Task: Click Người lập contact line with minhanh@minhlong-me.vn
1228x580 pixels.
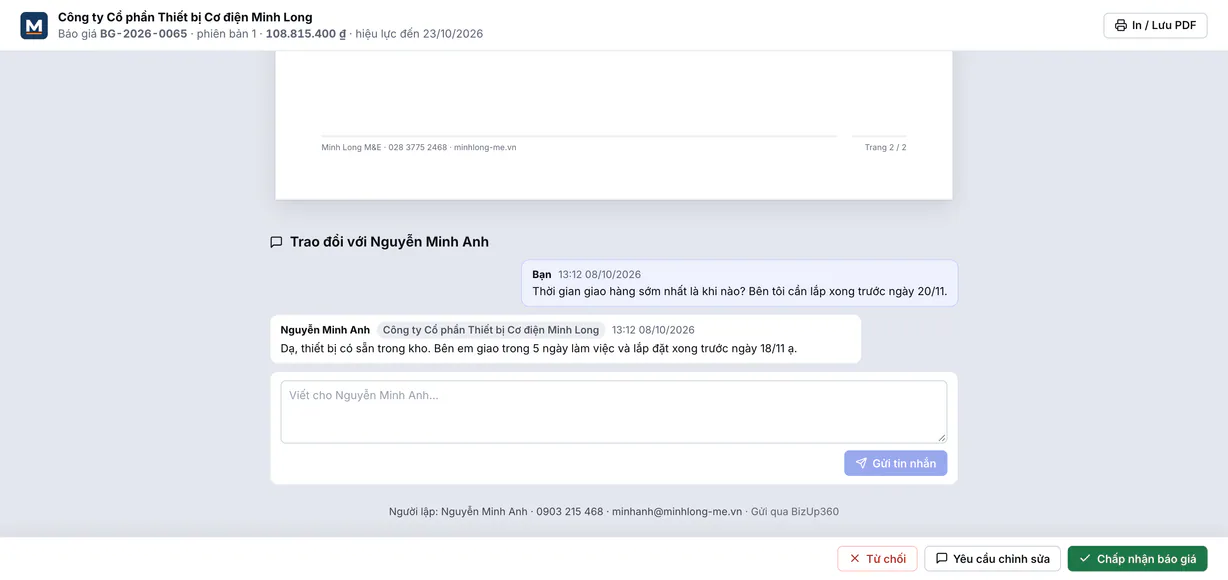Action: coord(565,512)
